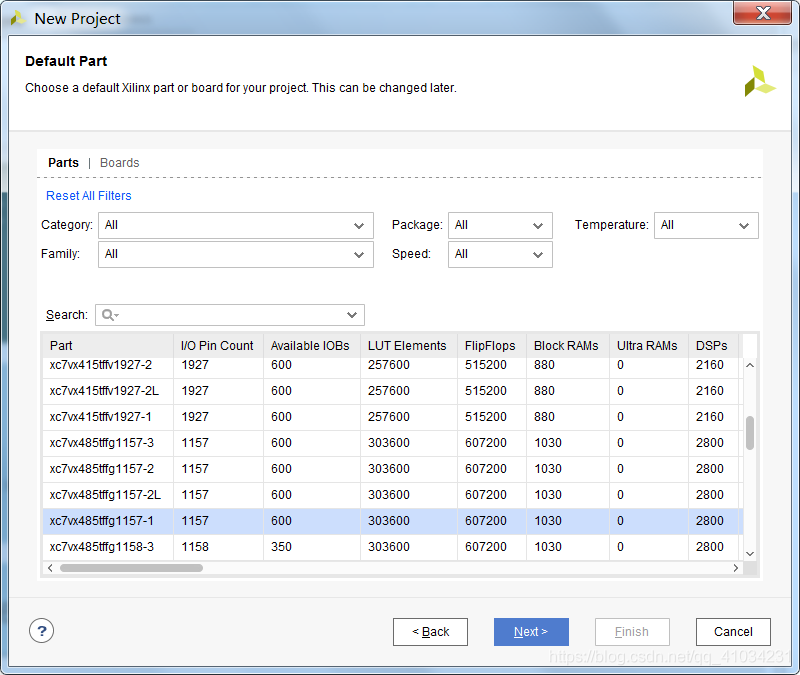Switch to the Boards tab
This screenshot has width=800, height=675.
119,163
